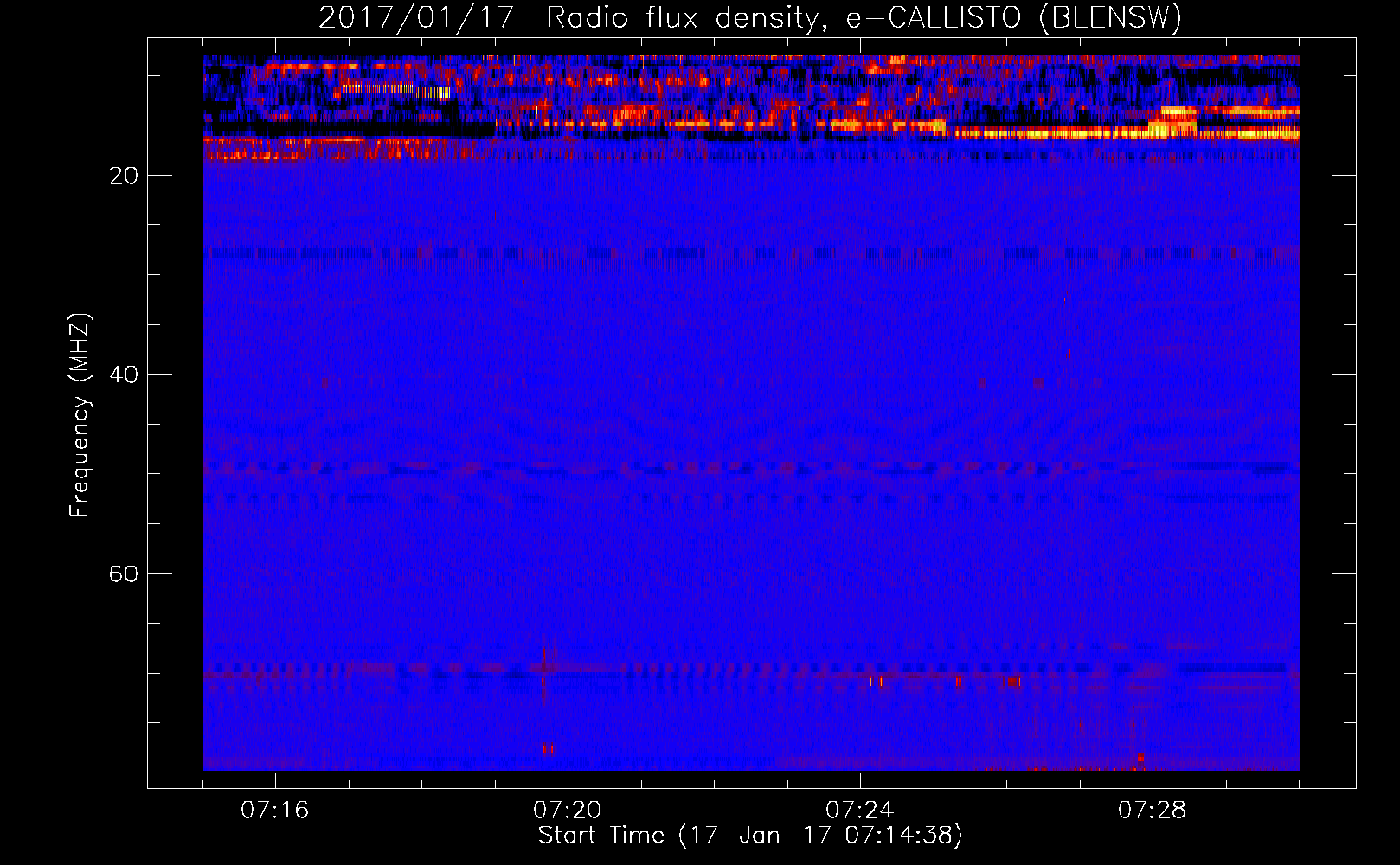Viewport: 1400px width, 865px height.
Task: Click the 60 MHz frequency tick label
Action: click(124, 573)
